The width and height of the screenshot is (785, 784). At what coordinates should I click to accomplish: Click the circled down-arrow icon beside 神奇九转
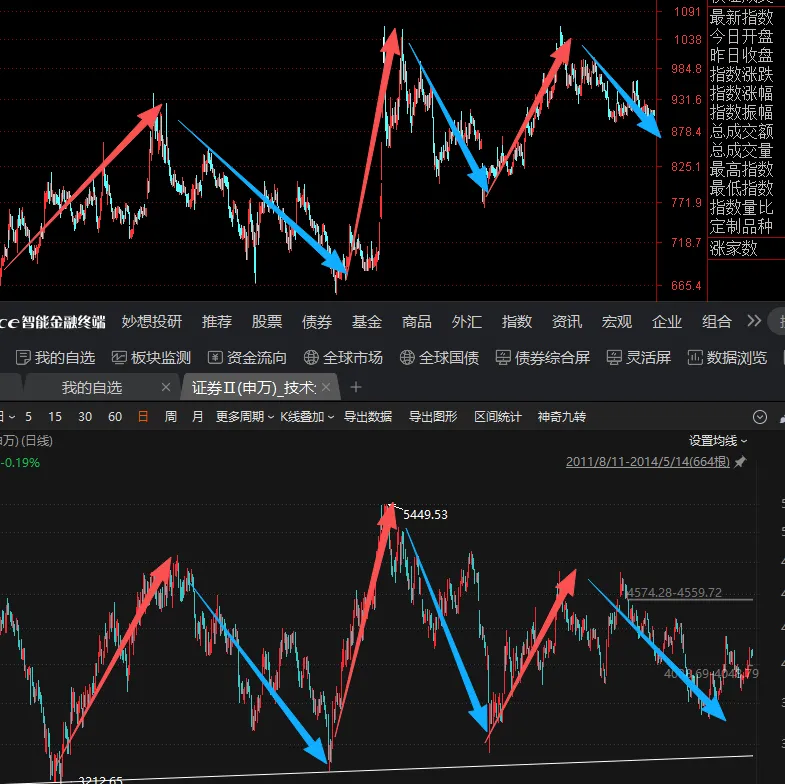[759, 417]
